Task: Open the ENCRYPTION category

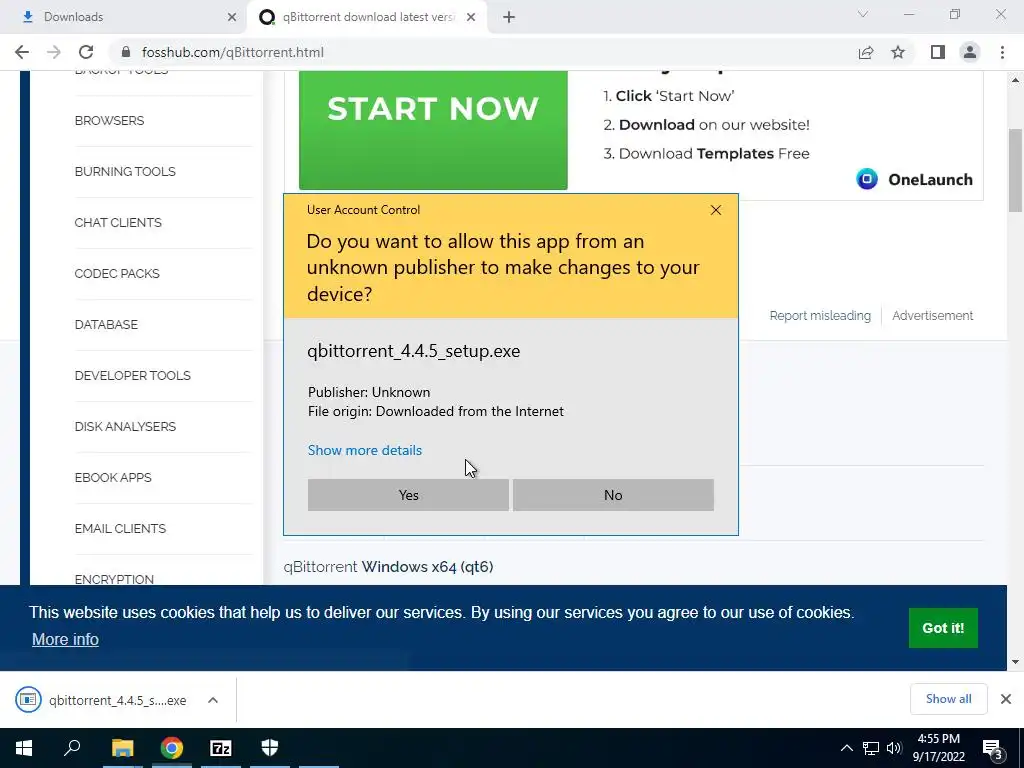Action: click(x=114, y=579)
